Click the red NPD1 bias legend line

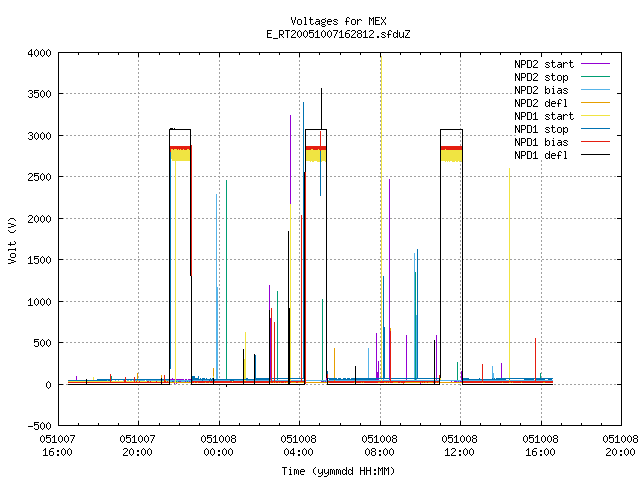click(596, 142)
